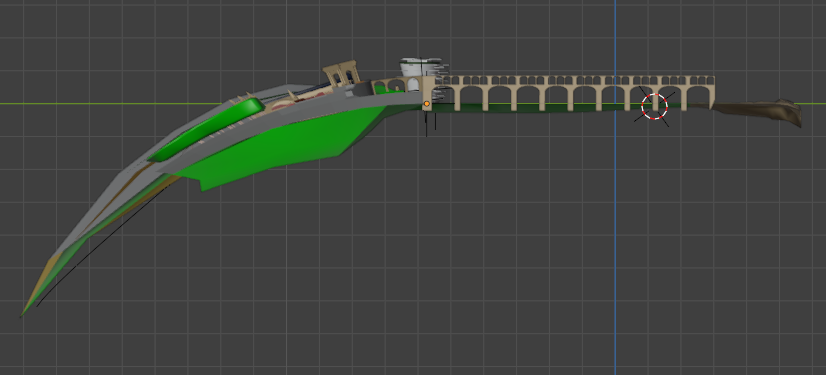The width and height of the screenshot is (826, 375).
Task: Select the dark brown rock at model's end
Action: [759, 112]
